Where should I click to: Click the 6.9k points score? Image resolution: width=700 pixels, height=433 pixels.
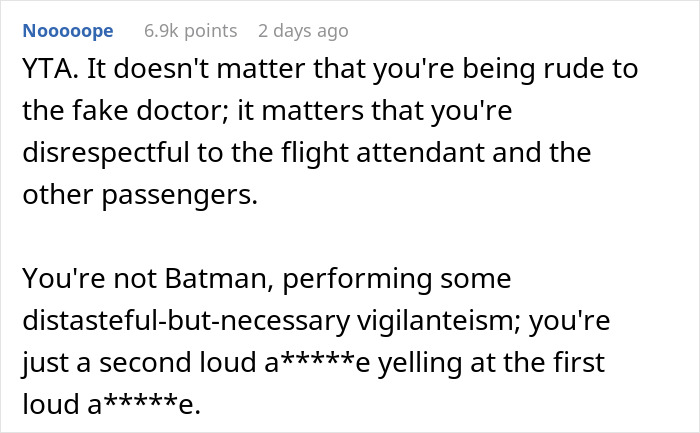(190, 31)
